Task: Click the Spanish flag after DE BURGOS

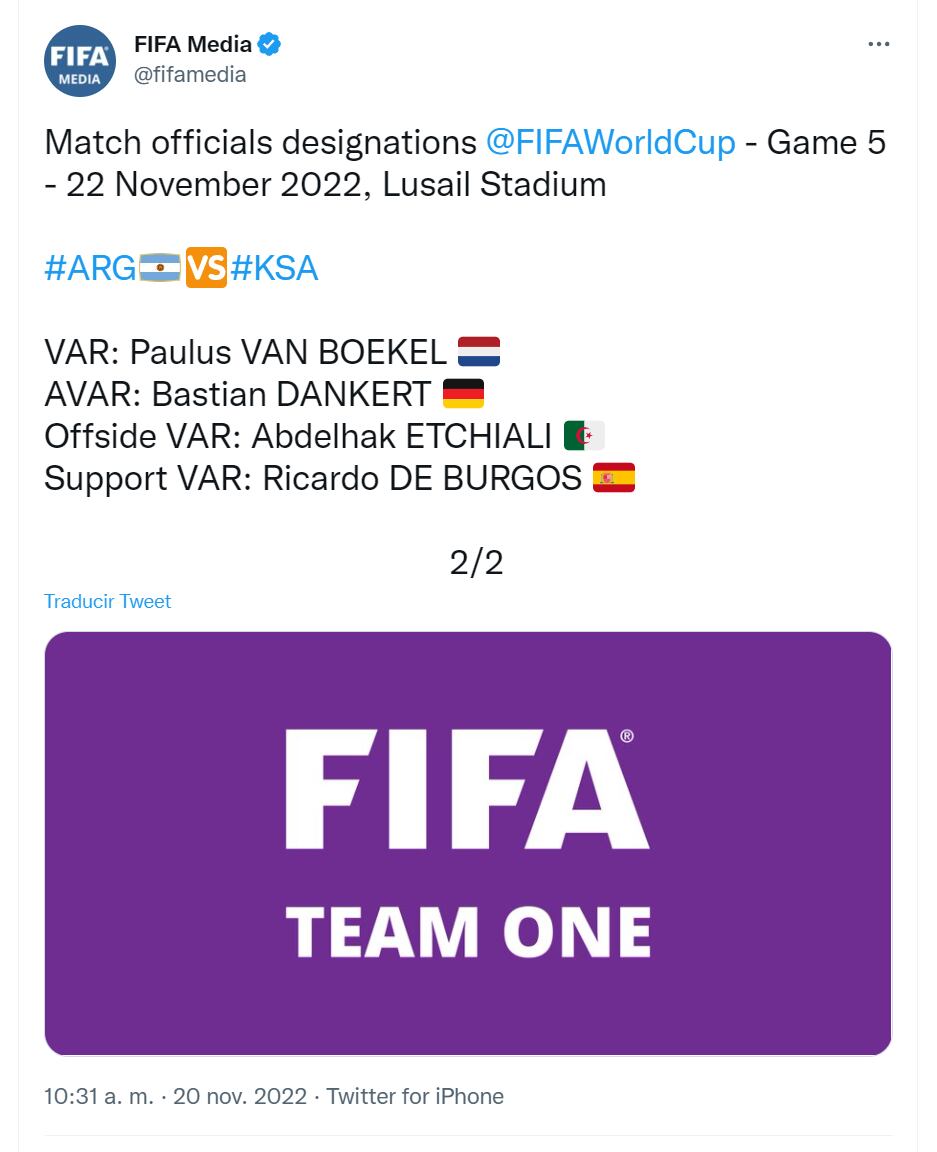Action: tap(614, 479)
